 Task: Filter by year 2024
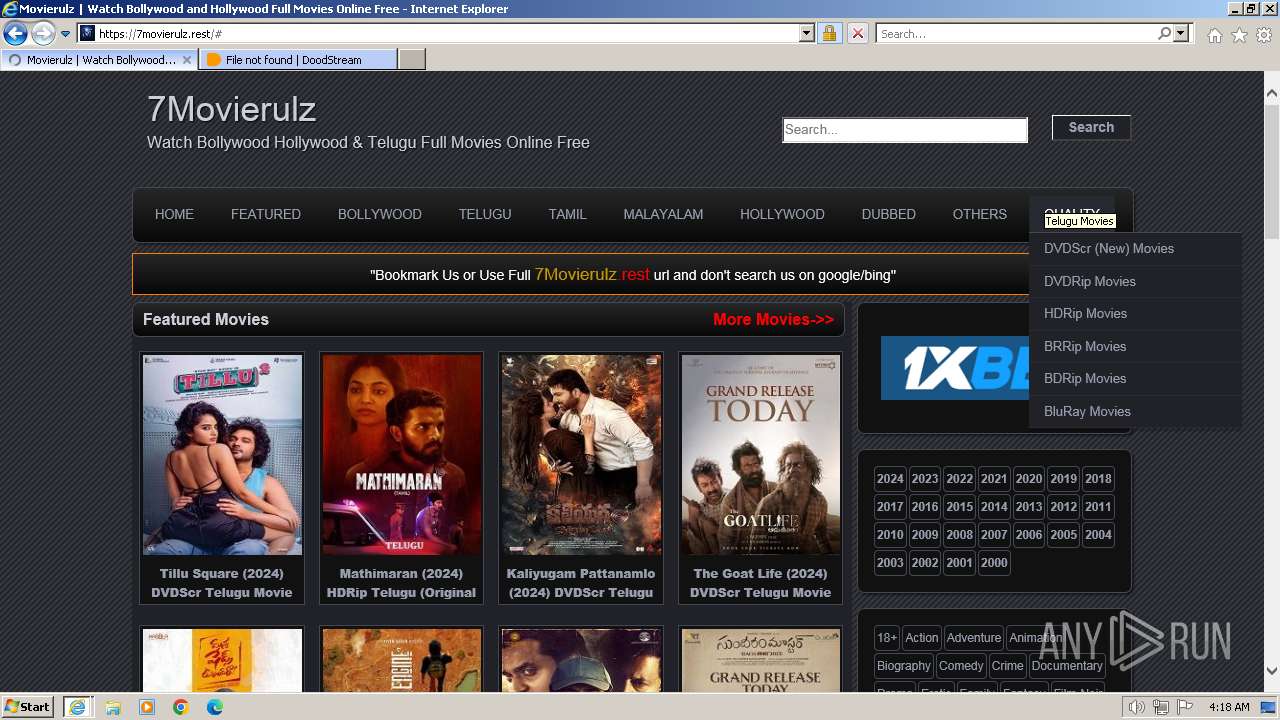890,479
